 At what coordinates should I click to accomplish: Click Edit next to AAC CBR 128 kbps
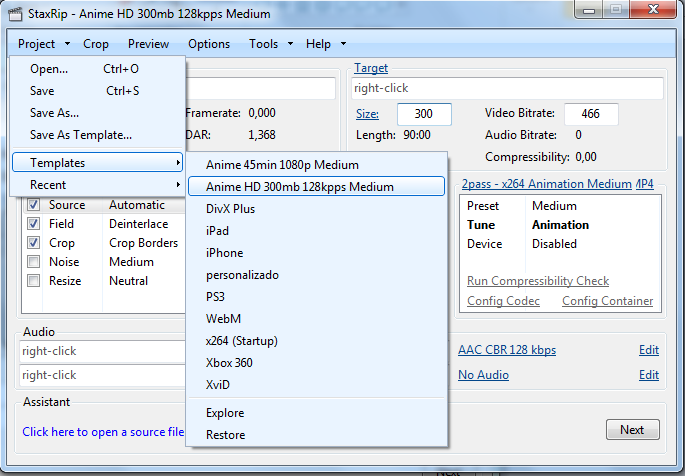click(x=649, y=350)
